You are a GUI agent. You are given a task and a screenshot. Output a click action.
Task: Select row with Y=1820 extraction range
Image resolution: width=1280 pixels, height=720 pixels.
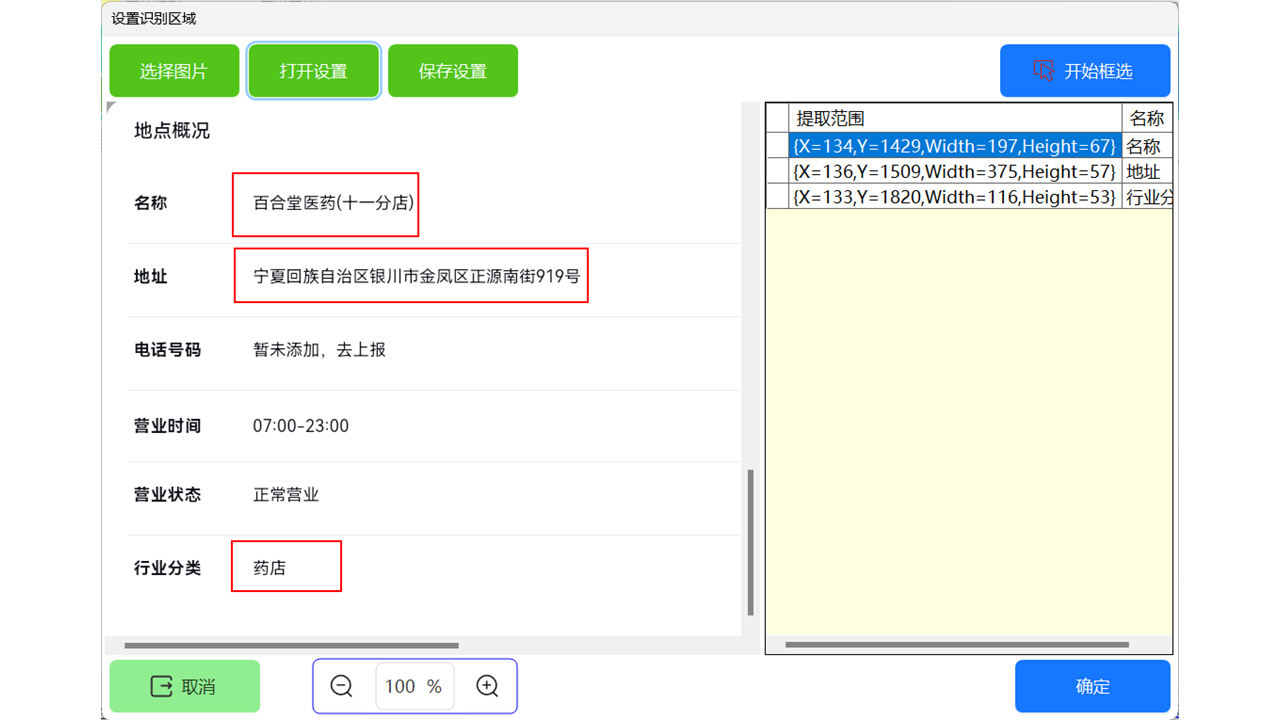click(955, 198)
